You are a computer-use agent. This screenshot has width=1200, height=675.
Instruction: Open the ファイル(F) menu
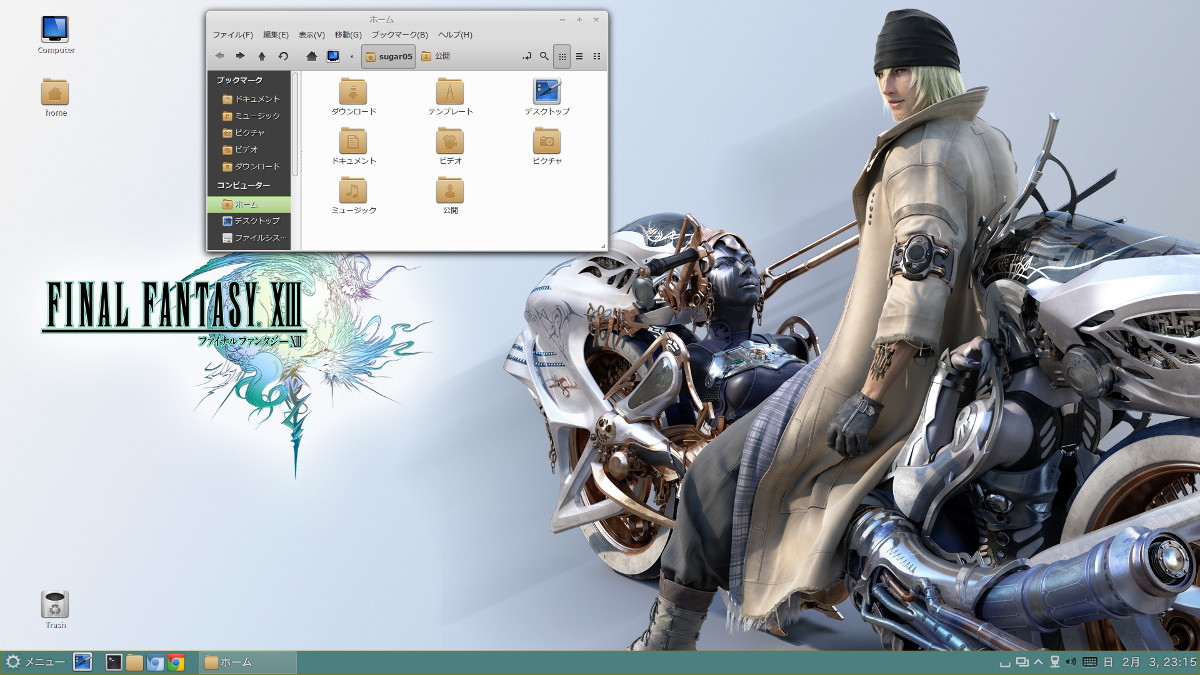click(233, 35)
